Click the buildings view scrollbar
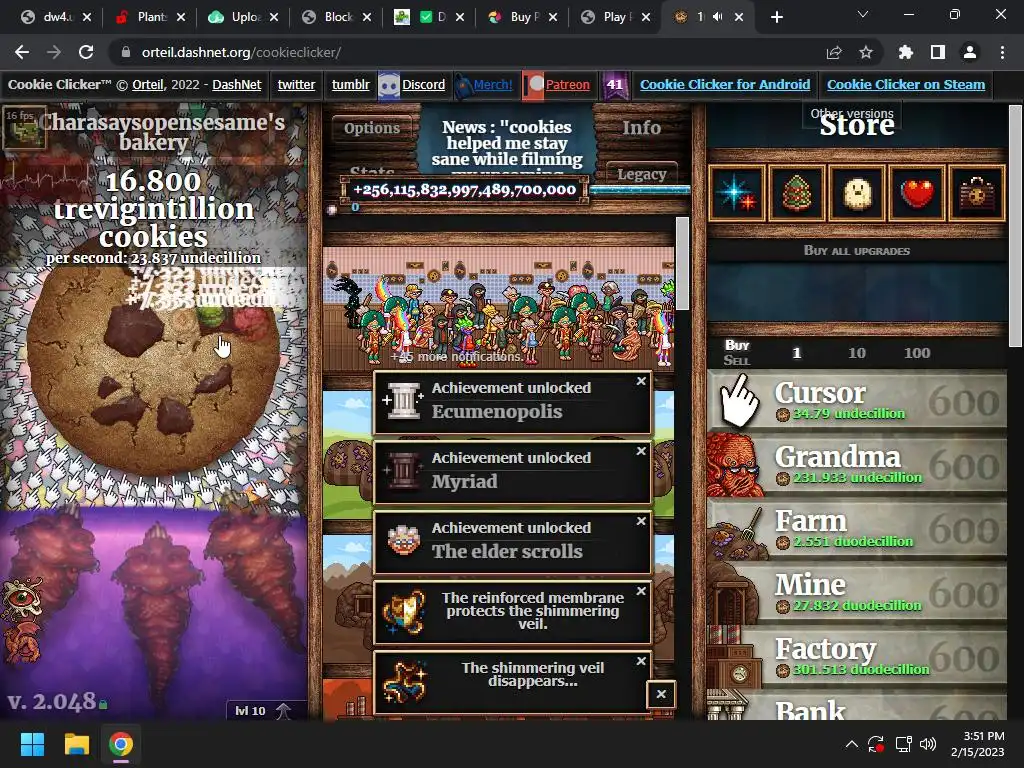This screenshot has width=1024, height=768. point(682,263)
